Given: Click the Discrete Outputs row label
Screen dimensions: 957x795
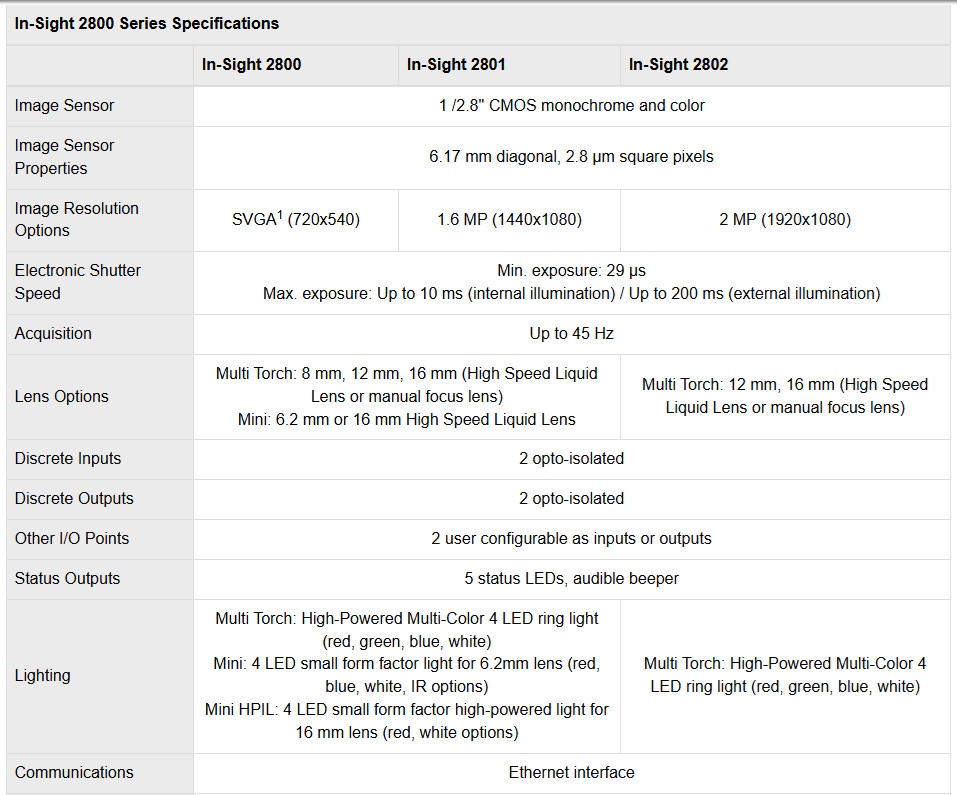Looking at the screenshot, I should pyautogui.click(x=74, y=499).
